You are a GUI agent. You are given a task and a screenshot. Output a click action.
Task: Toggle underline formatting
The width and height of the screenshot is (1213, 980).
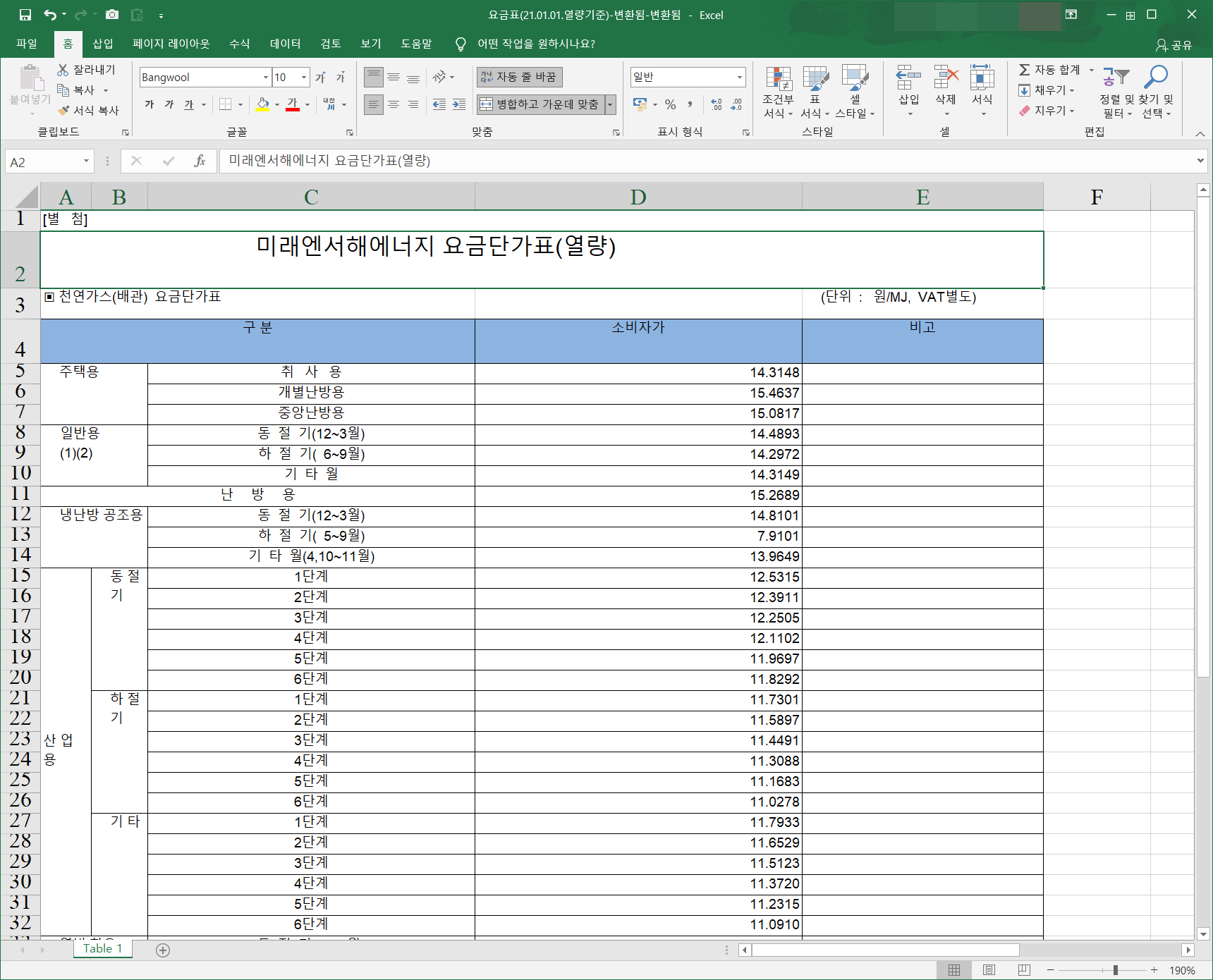(189, 104)
